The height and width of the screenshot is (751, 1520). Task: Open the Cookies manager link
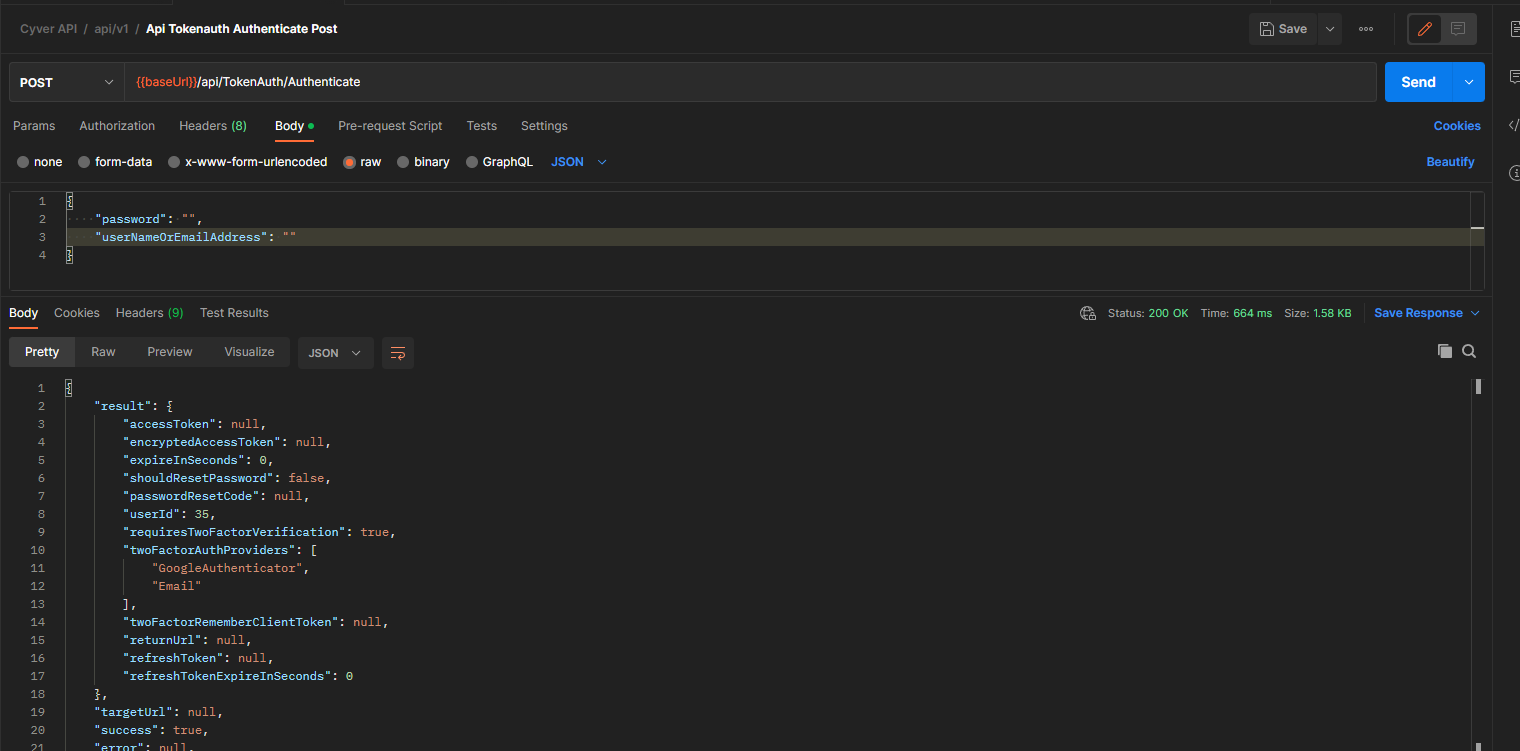point(1456,125)
